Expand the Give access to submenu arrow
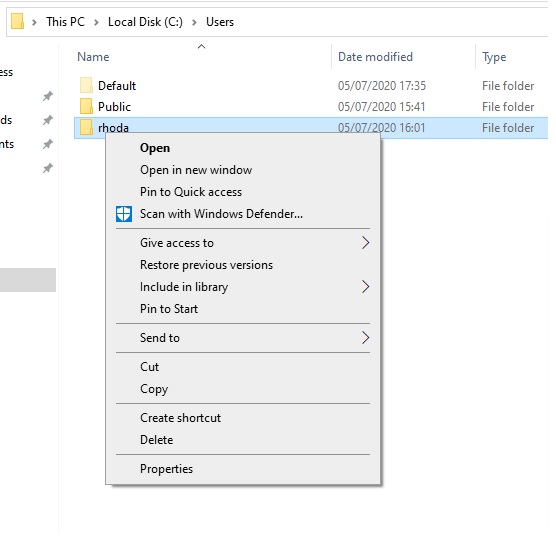 [366, 243]
